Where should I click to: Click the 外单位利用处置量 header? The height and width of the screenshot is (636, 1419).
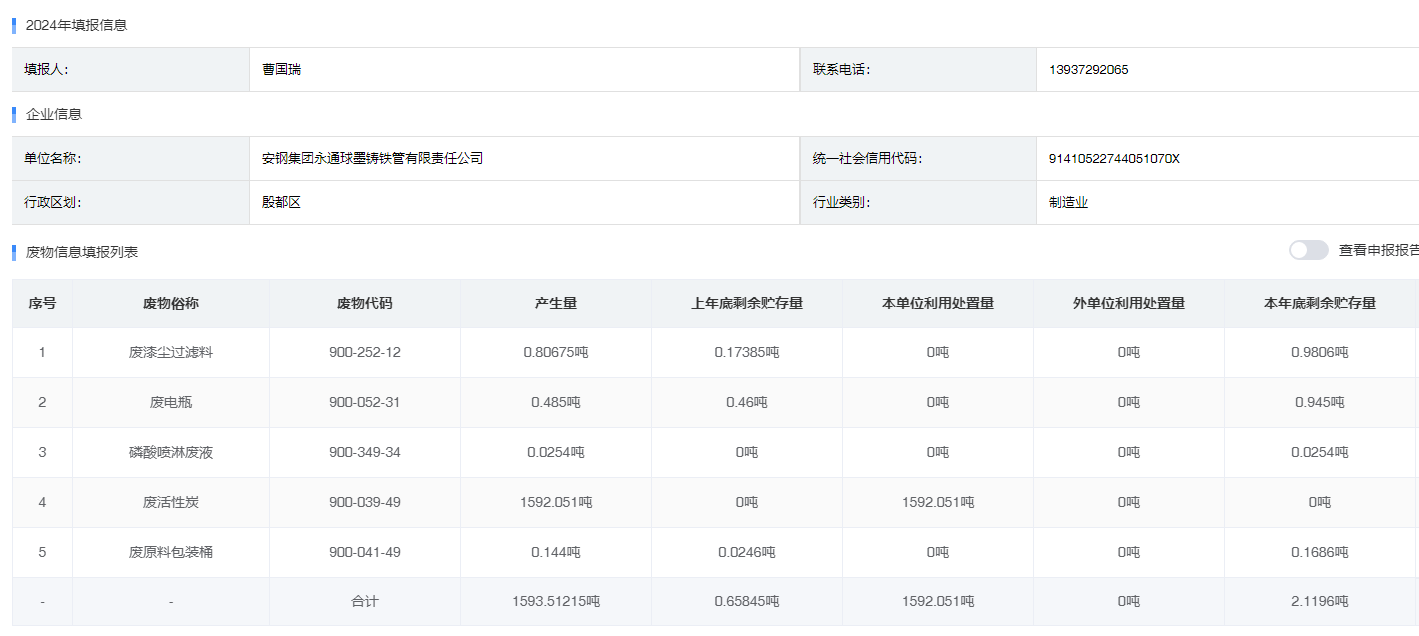click(1128, 302)
